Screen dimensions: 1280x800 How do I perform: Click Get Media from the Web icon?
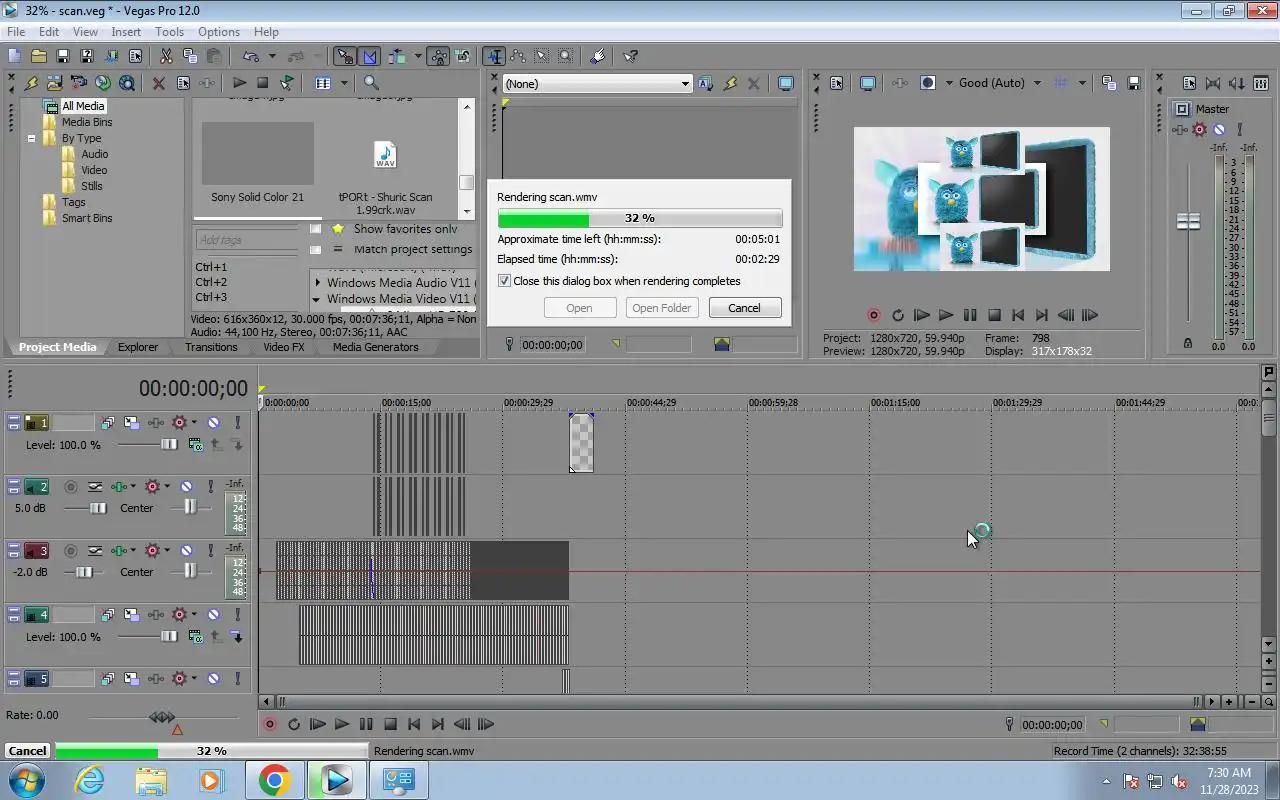coord(127,83)
